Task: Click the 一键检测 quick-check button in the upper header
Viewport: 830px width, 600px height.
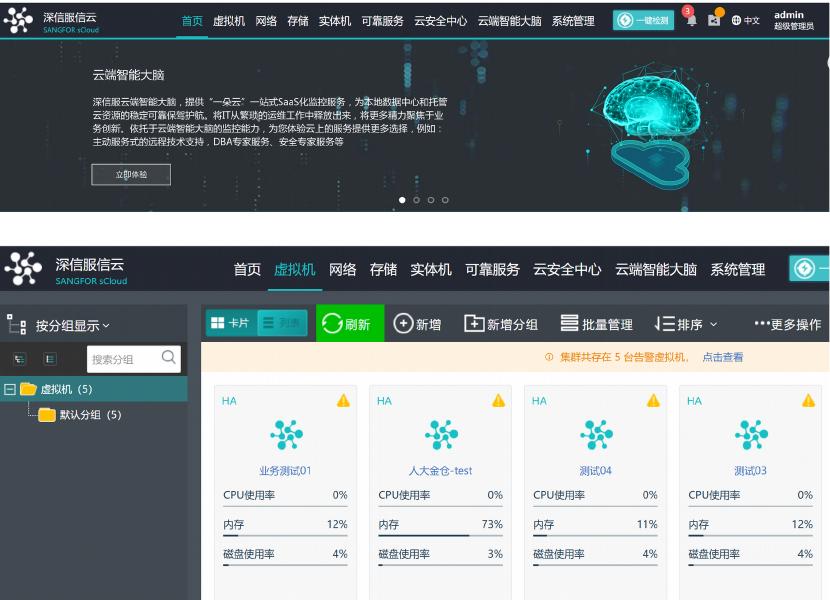Action: tap(643, 20)
